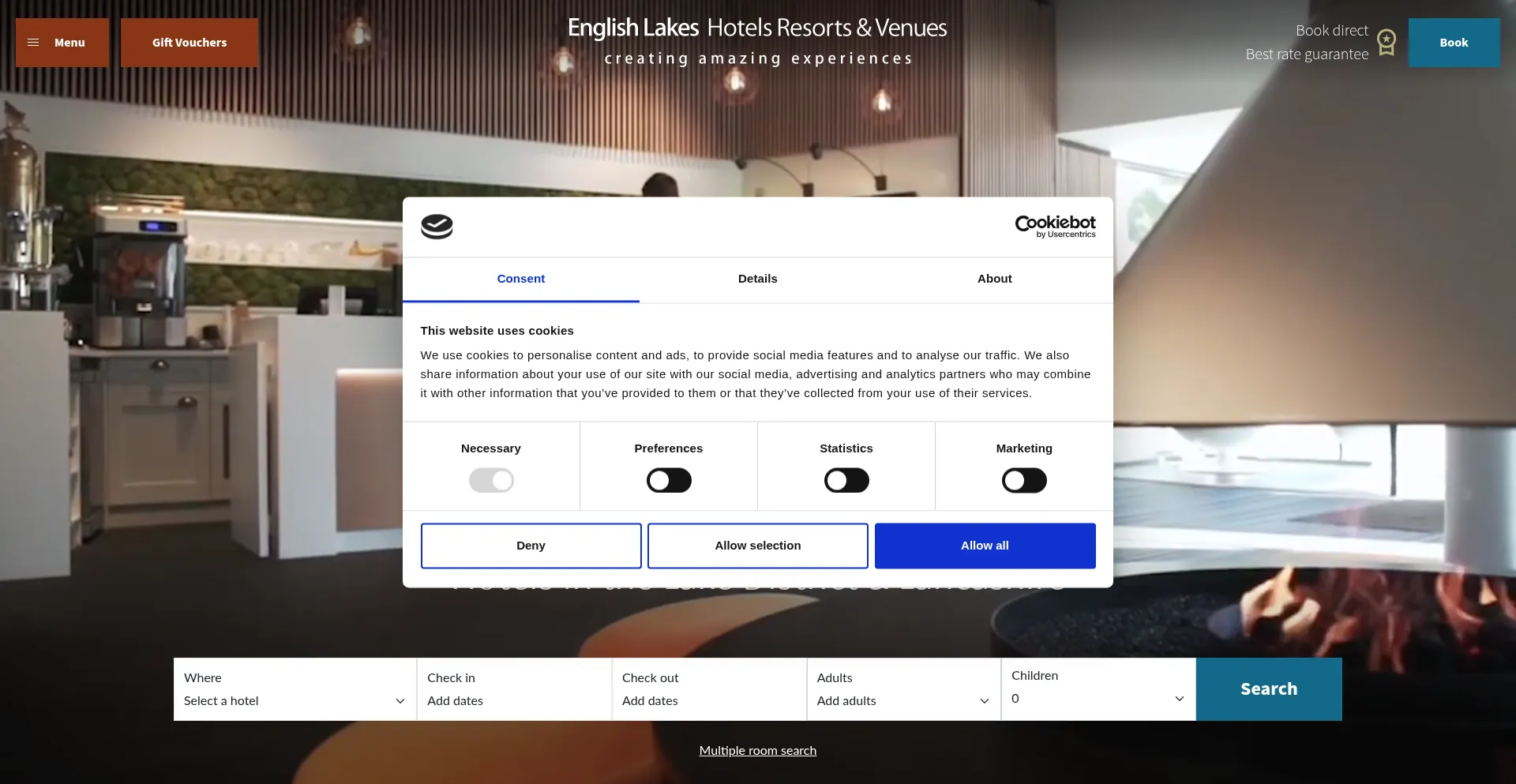Toggle the Preferences cookie switch

point(669,480)
